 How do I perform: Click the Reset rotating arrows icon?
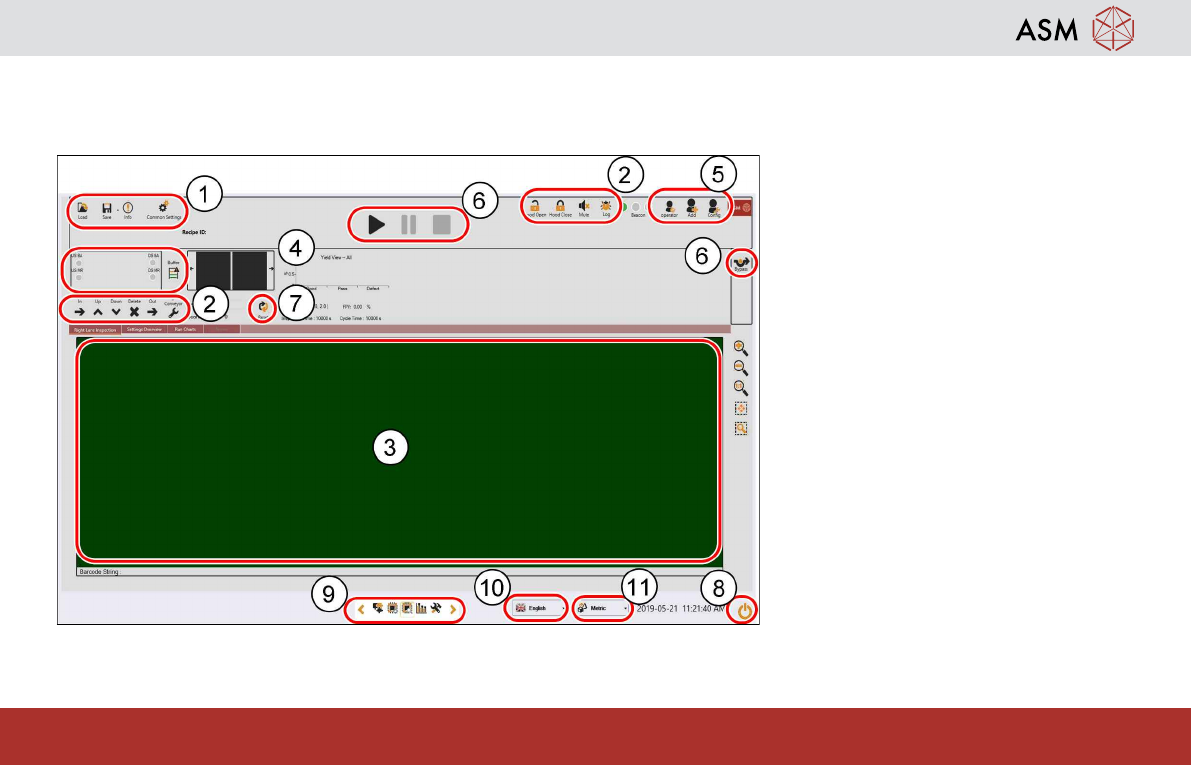[x=263, y=307]
